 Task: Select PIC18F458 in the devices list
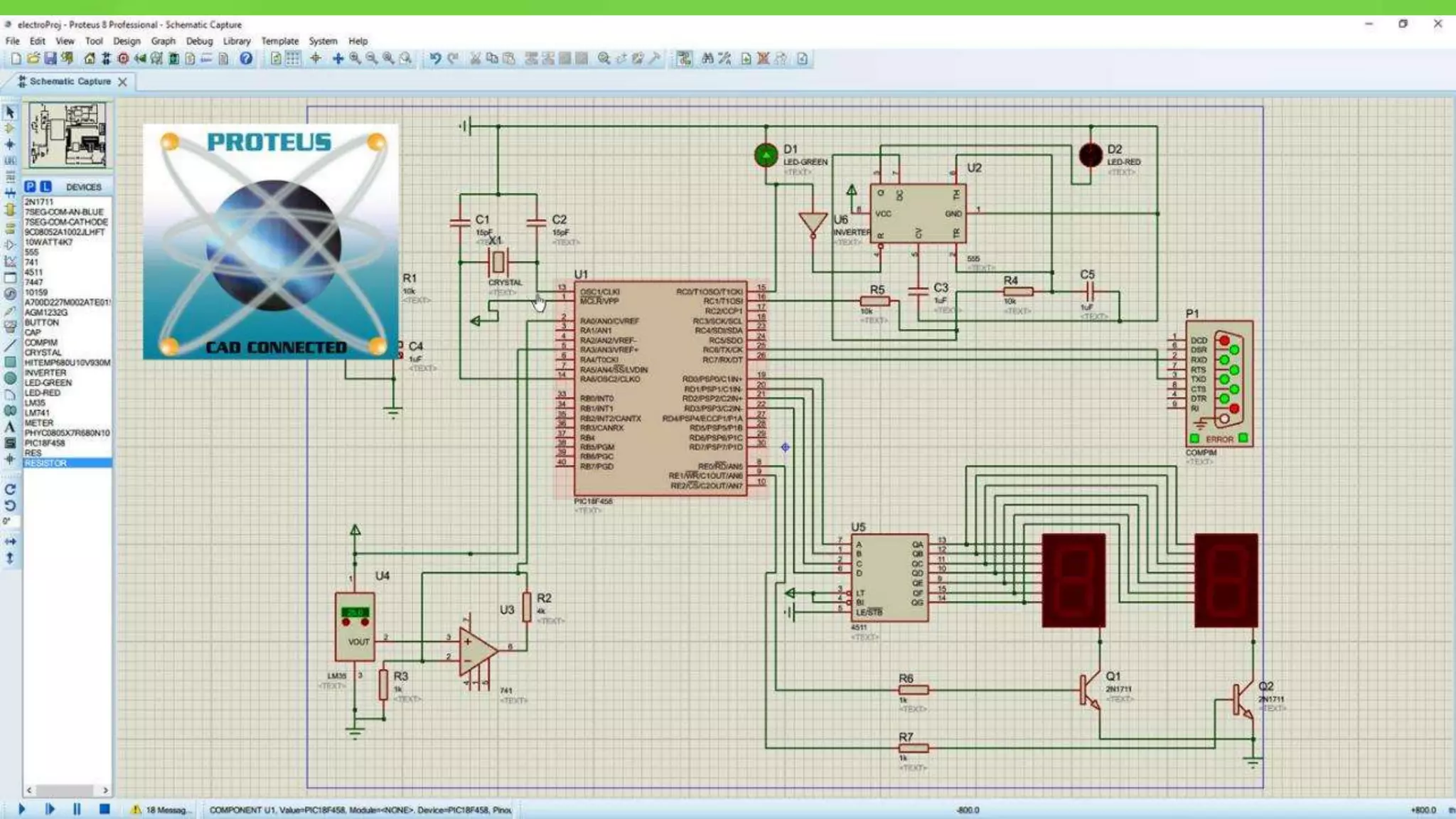click(45, 443)
